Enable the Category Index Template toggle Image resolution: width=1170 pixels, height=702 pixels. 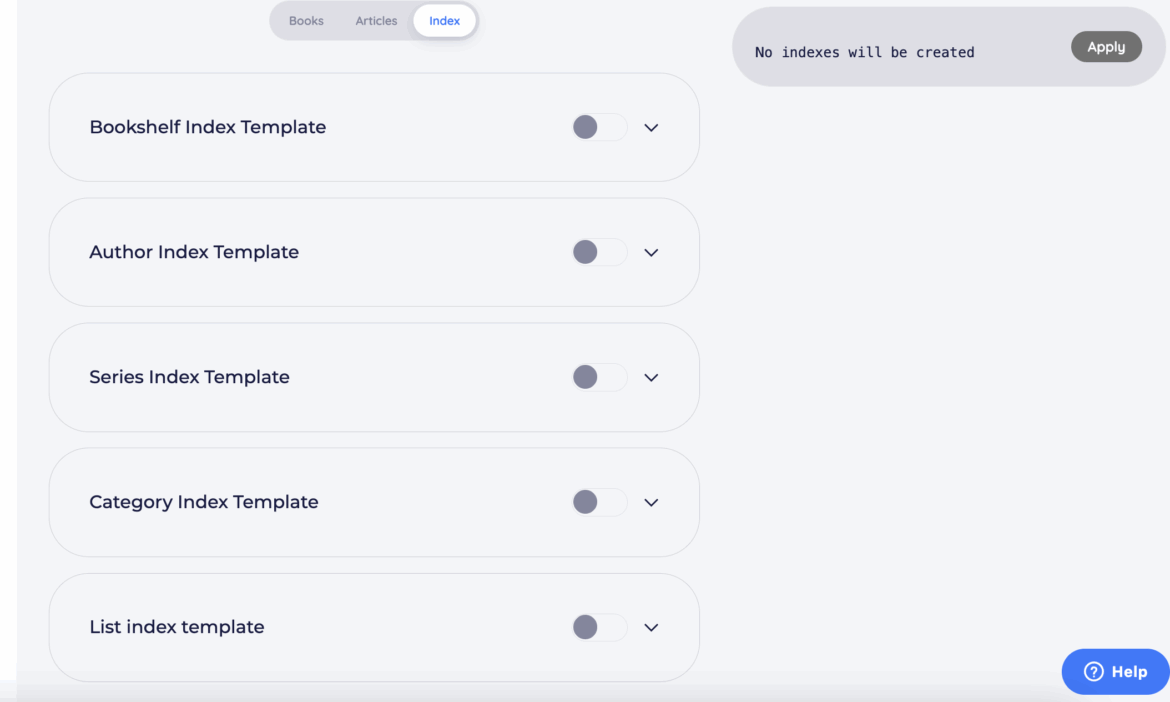pyautogui.click(x=599, y=502)
